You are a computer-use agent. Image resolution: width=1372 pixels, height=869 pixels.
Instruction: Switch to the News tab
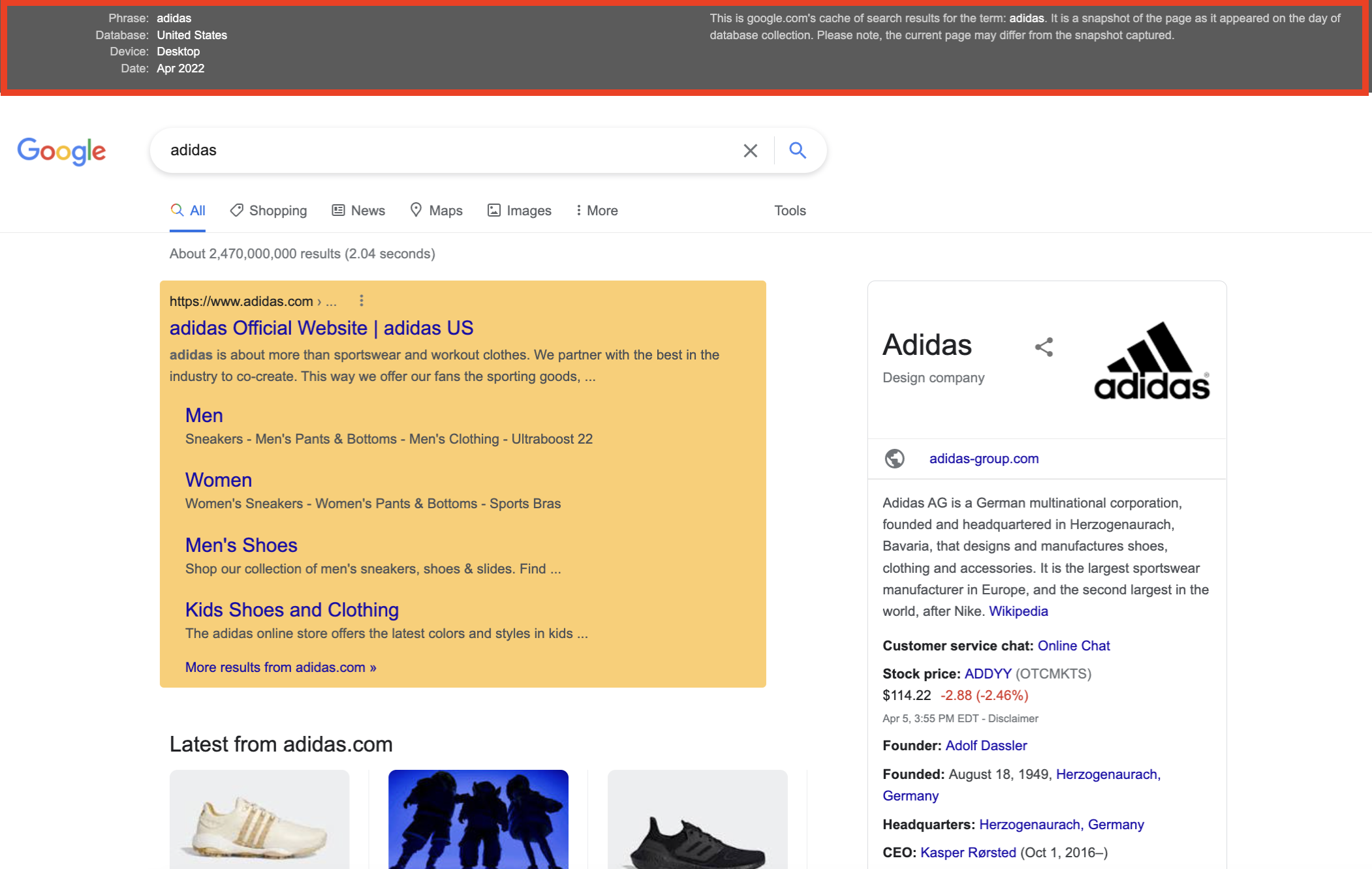click(x=358, y=210)
